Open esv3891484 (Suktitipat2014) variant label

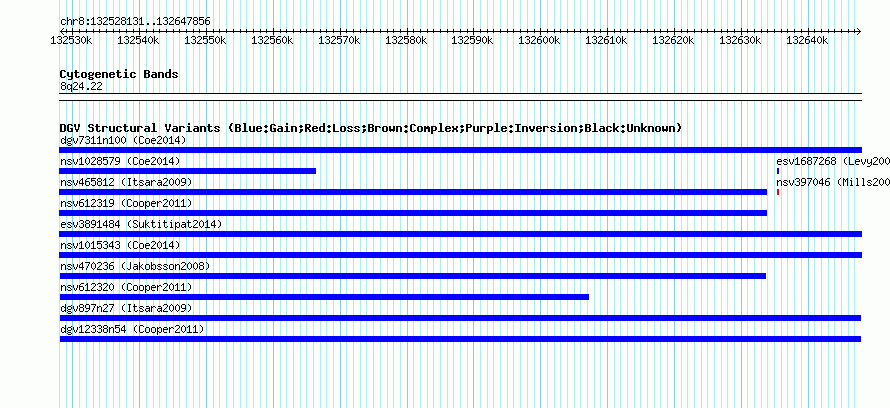[x=141, y=224]
